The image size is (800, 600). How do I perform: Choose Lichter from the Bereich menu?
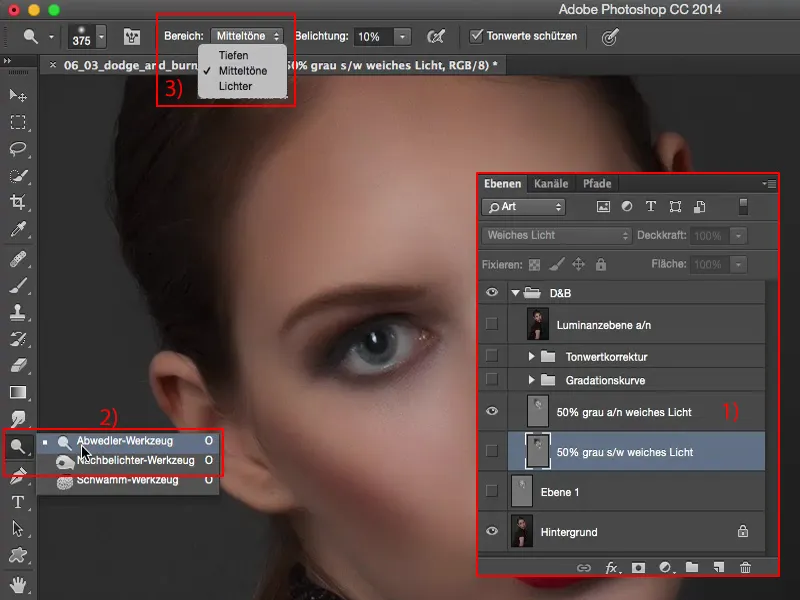pos(235,87)
